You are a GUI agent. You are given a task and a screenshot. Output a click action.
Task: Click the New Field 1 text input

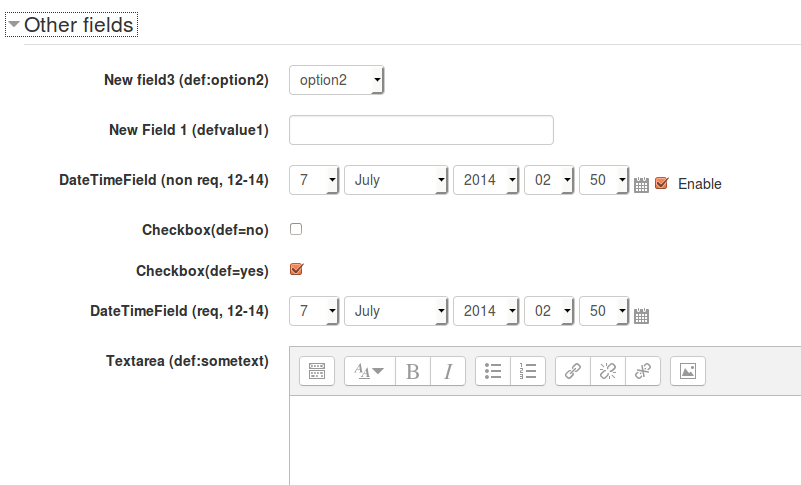point(421,130)
